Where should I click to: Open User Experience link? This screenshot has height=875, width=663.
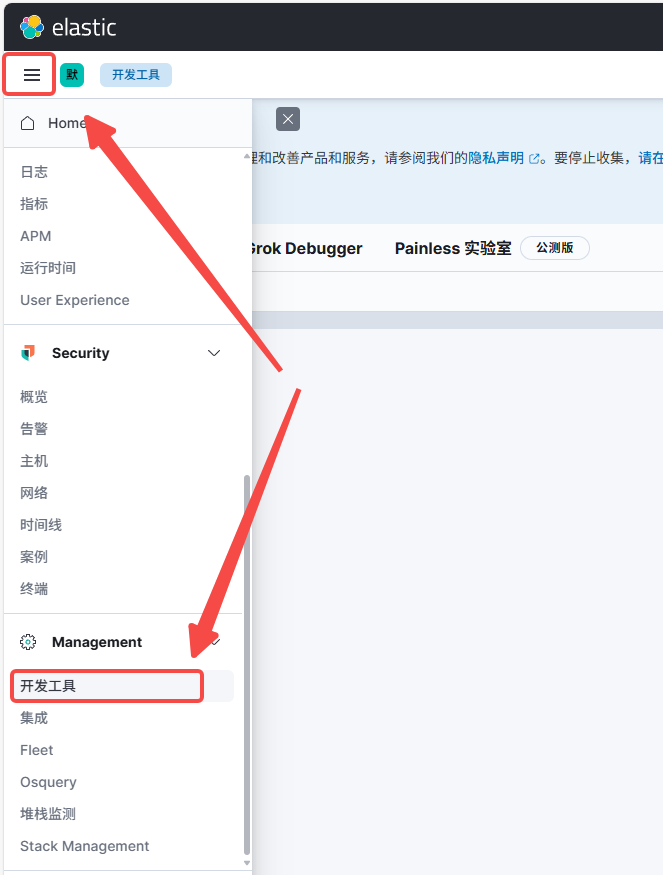tap(75, 300)
